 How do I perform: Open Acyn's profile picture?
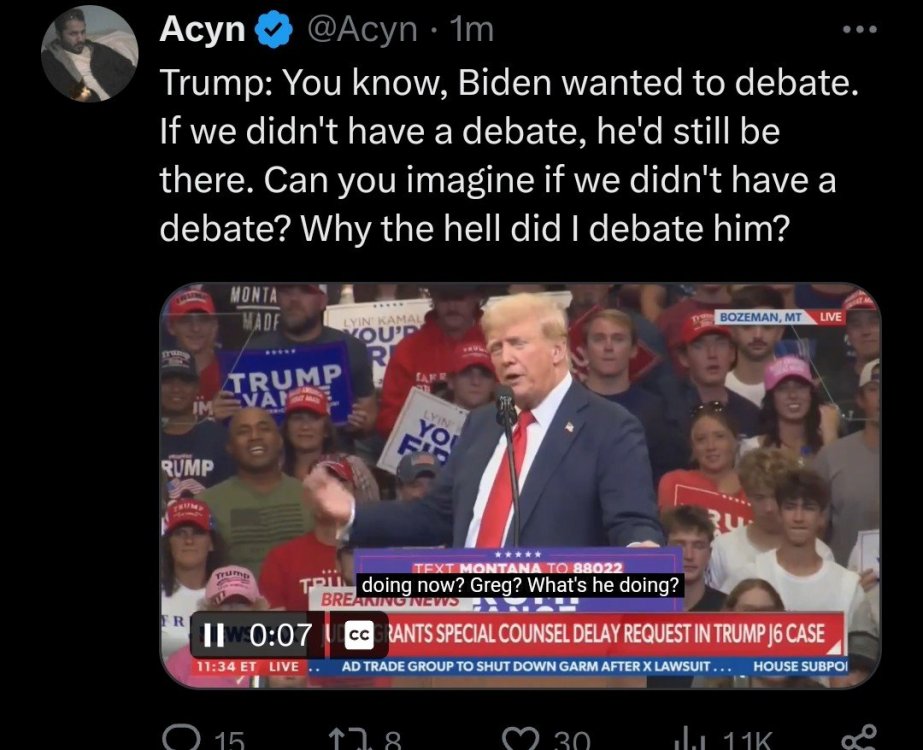[x=89, y=54]
